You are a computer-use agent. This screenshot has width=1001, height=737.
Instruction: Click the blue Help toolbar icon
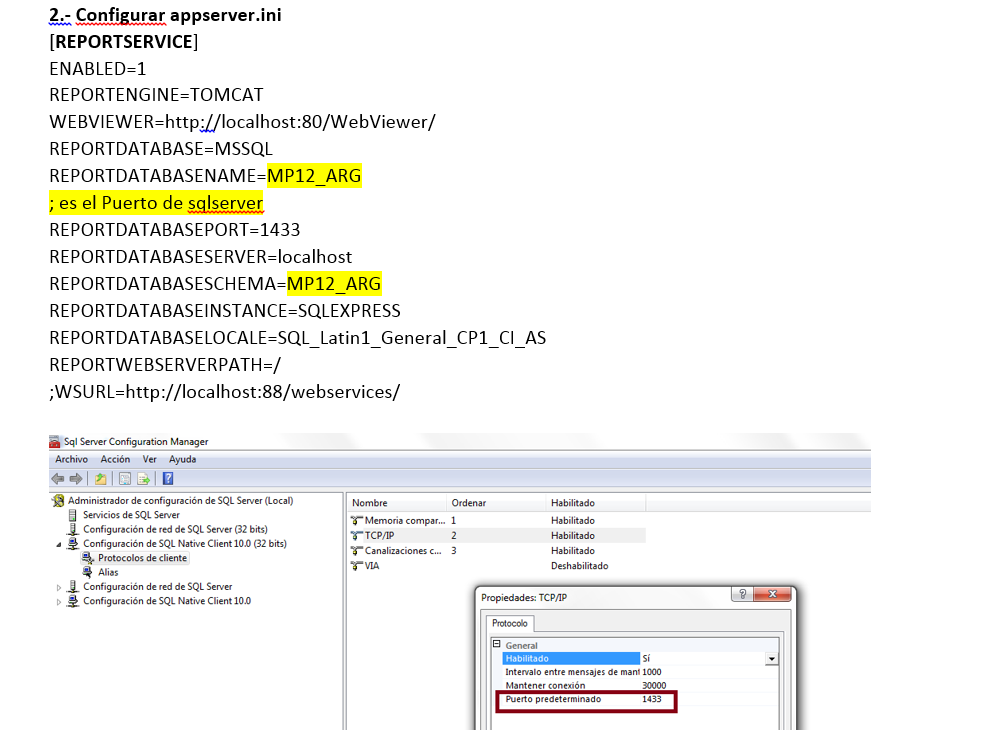tap(168, 478)
